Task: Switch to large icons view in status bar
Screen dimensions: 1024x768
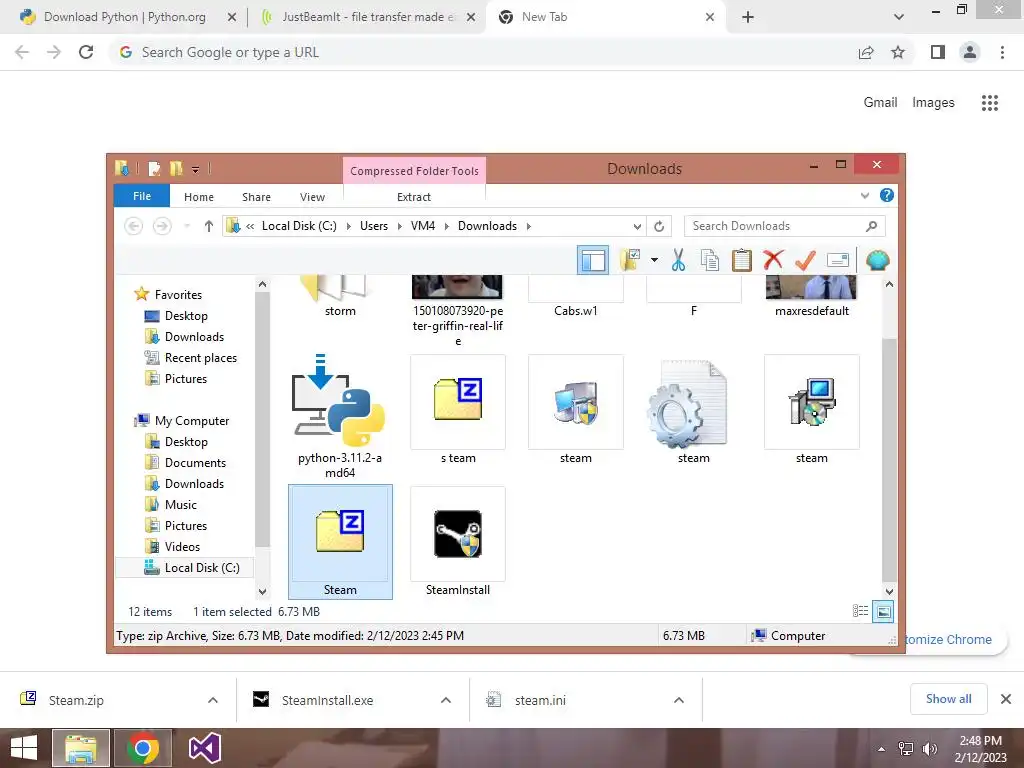Action: coord(883,612)
